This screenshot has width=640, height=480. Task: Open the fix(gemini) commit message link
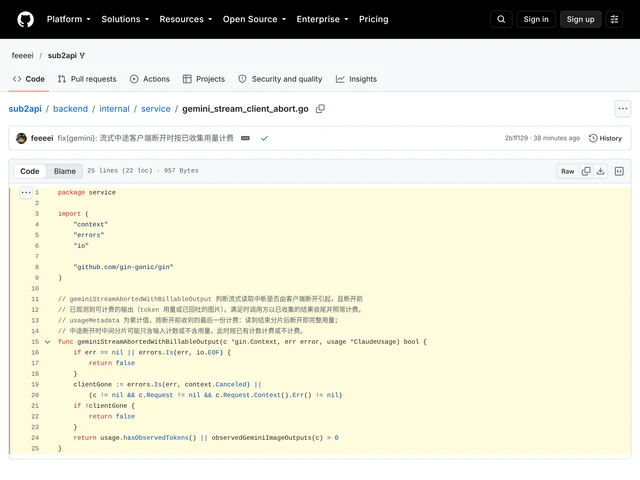(x=145, y=138)
